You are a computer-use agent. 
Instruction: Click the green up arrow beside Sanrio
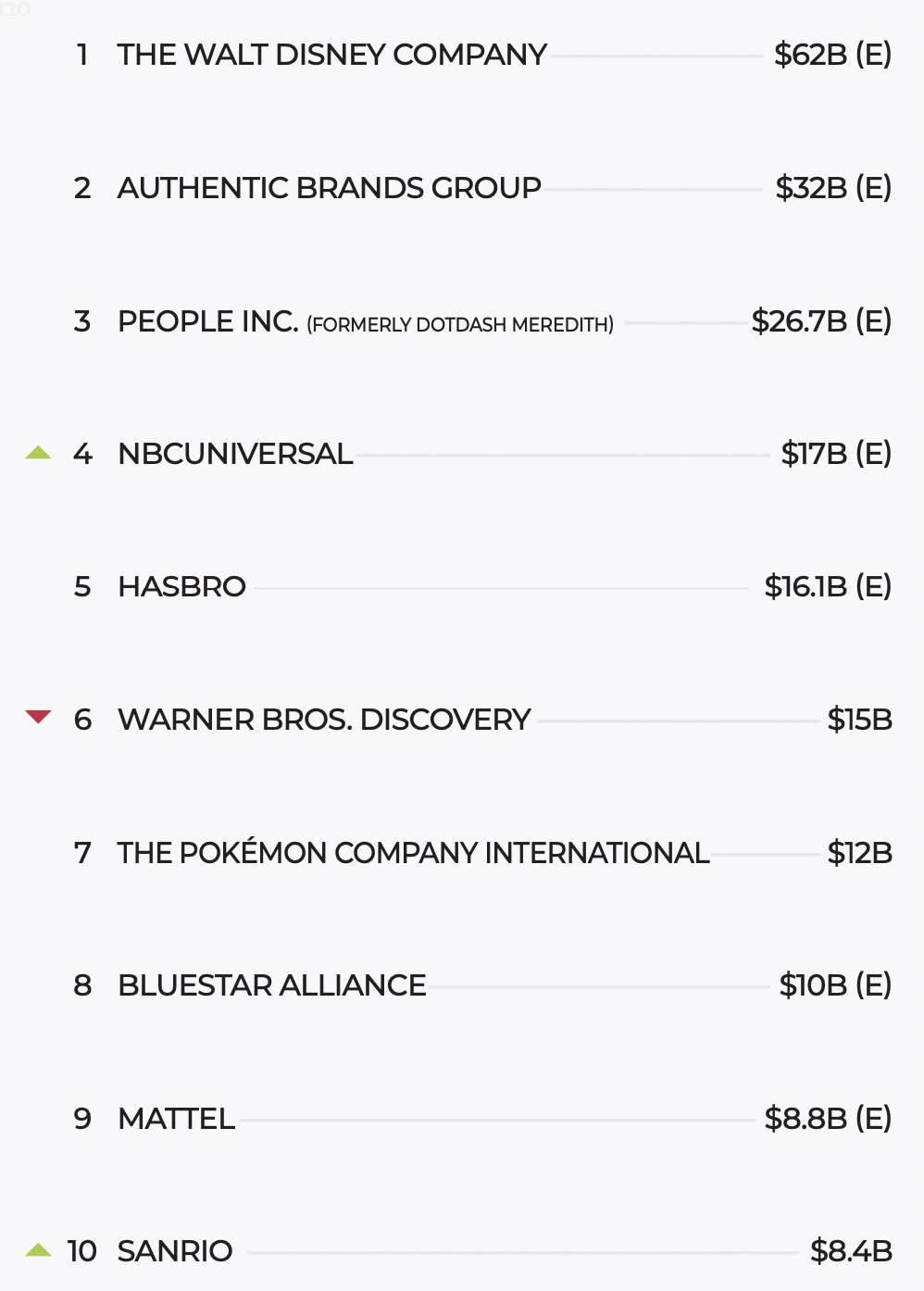pyautogui.click(x=38, y=1250)
